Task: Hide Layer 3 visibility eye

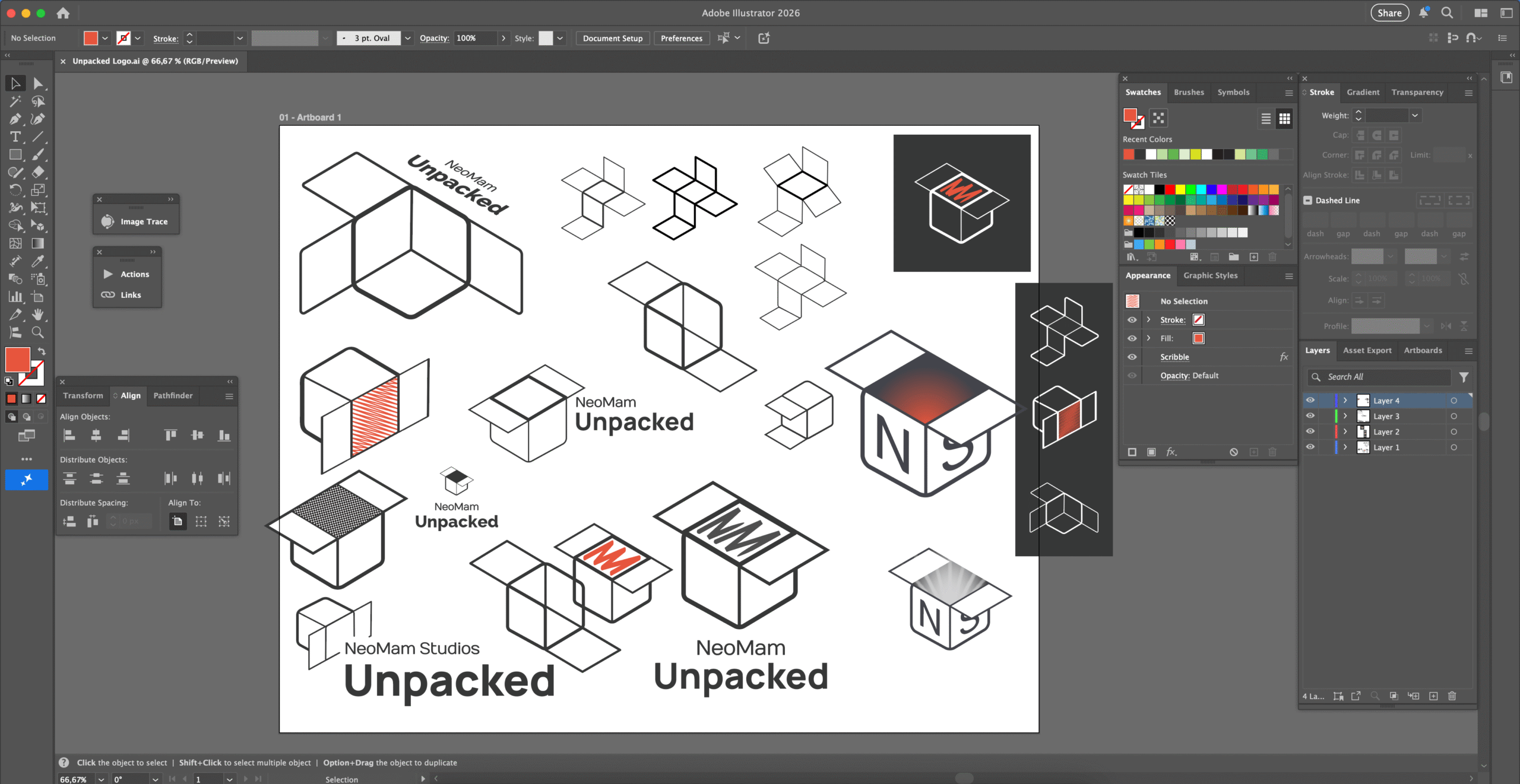Action: click(x=1310, y=416)
